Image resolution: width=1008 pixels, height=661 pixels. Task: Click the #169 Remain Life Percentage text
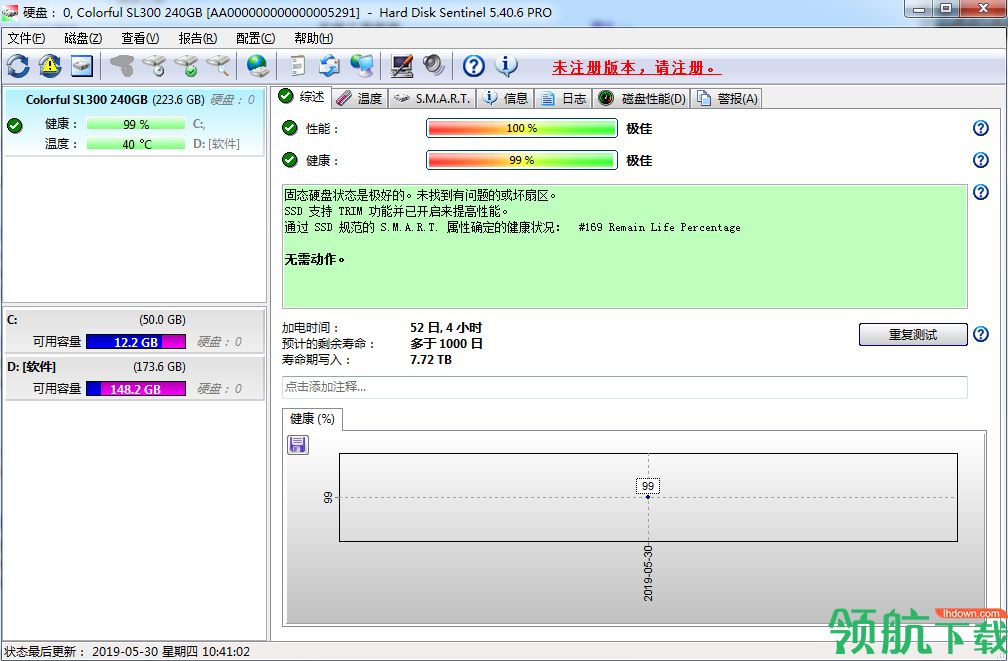pyautogui.click(x=659, y=228)
